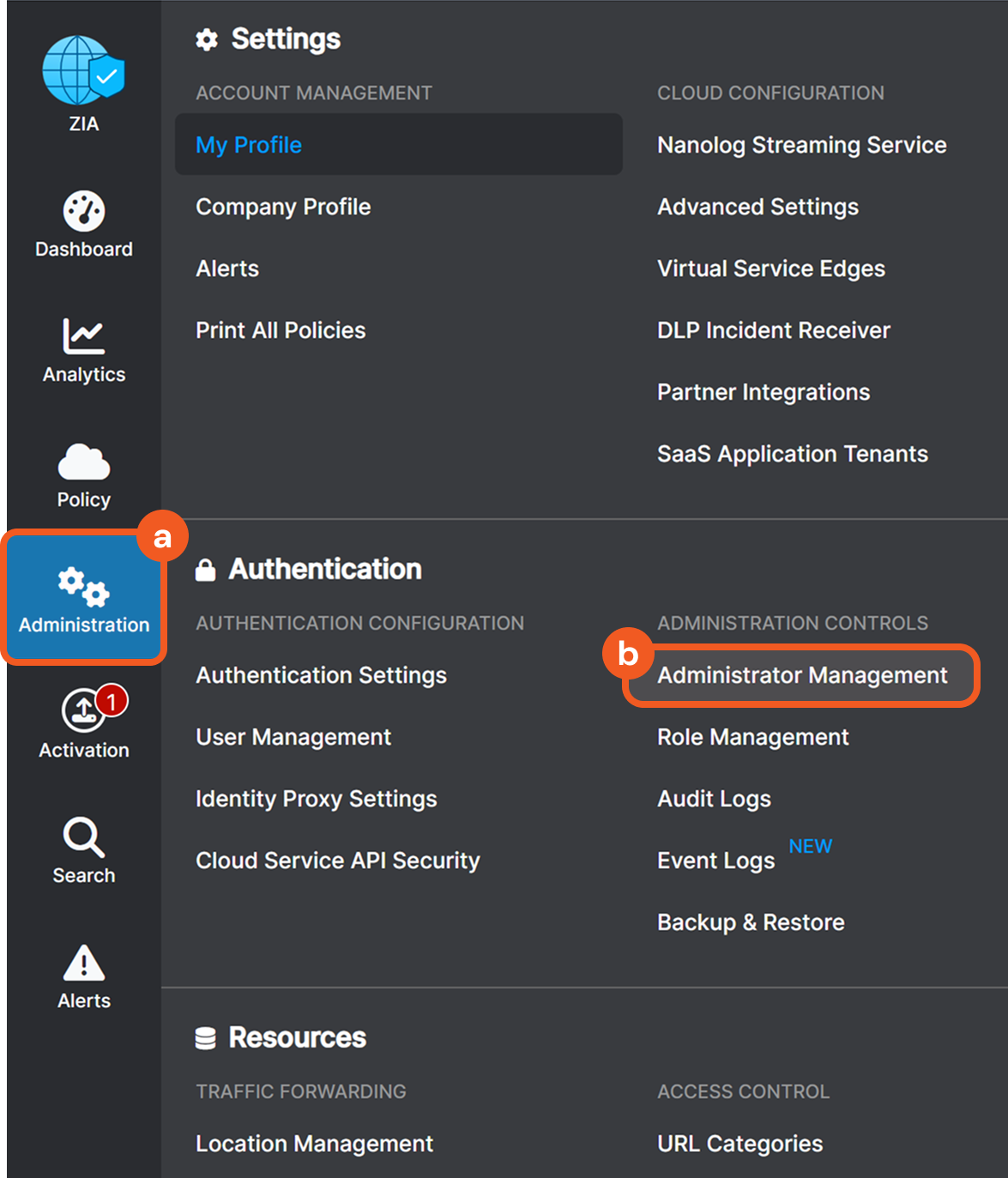Viewport: 1008px width, 1178px height.
Task: Open Administrator Management
Action: [802, 675]
